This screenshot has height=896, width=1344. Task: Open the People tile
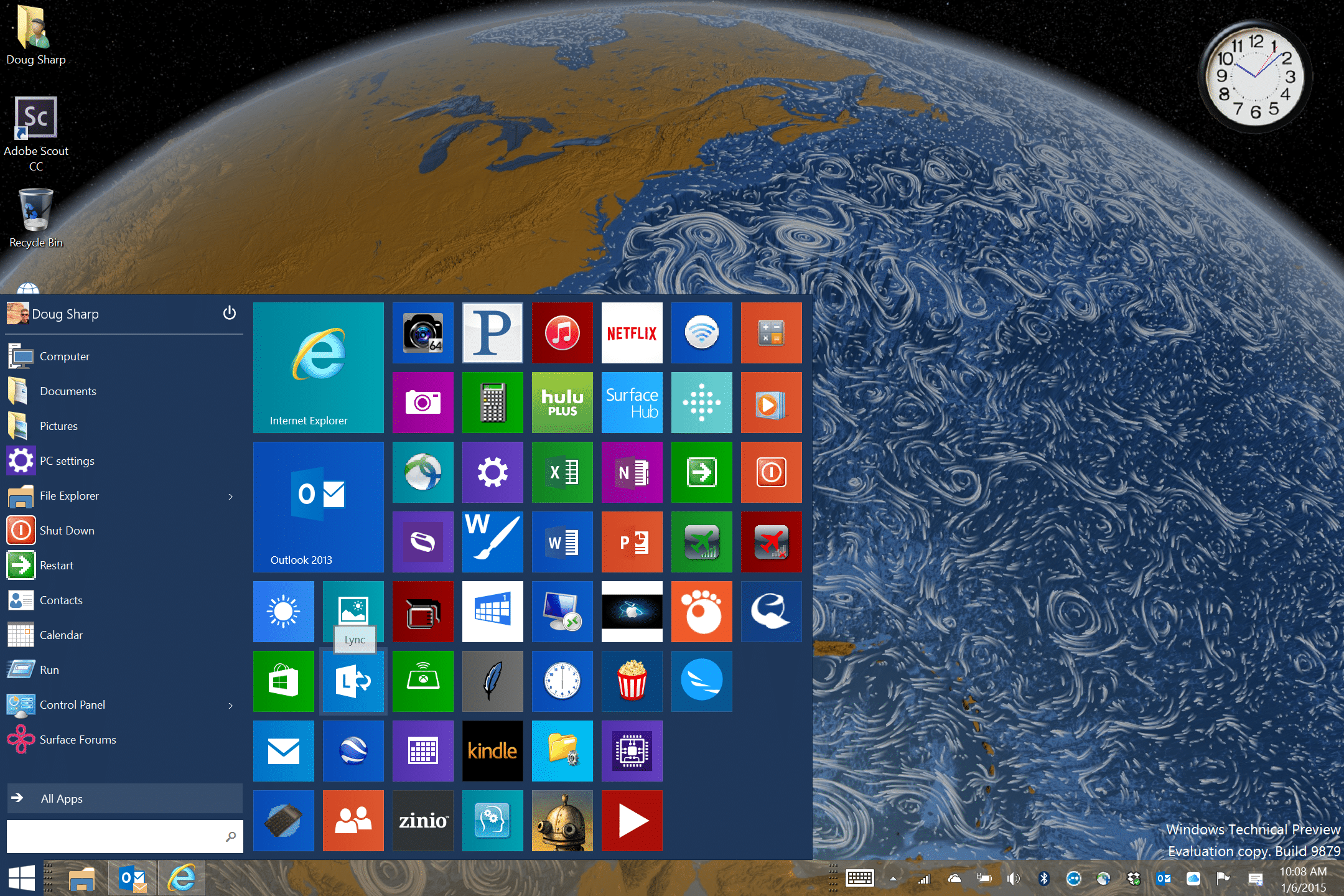353,821
